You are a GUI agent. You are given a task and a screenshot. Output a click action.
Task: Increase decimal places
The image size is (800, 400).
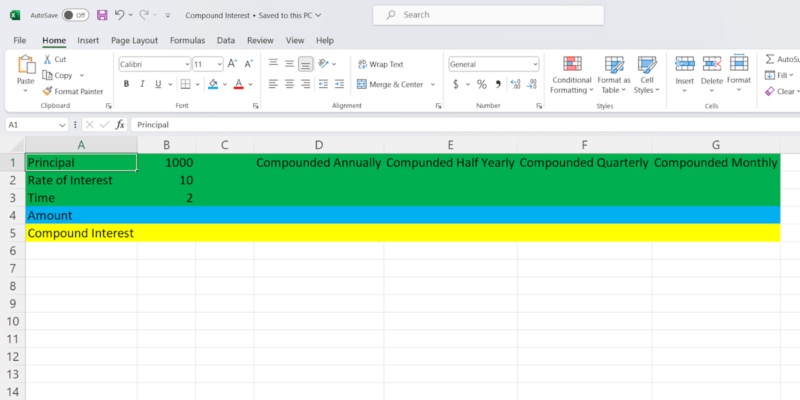click(515, 85)
